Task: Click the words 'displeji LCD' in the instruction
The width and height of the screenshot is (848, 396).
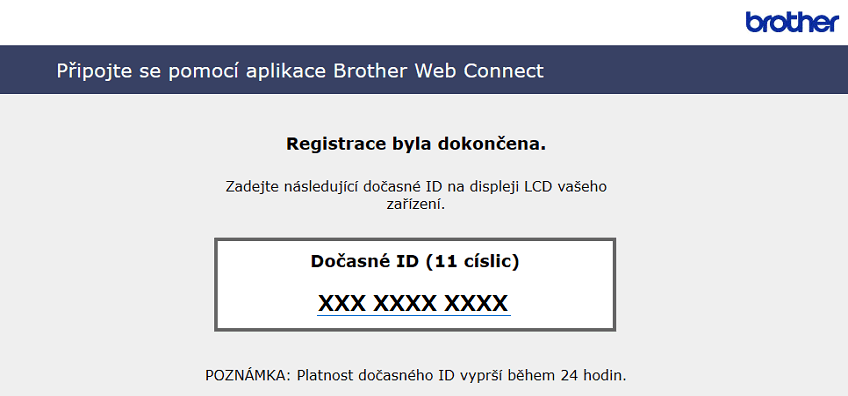Action: (x=493, y=187)
